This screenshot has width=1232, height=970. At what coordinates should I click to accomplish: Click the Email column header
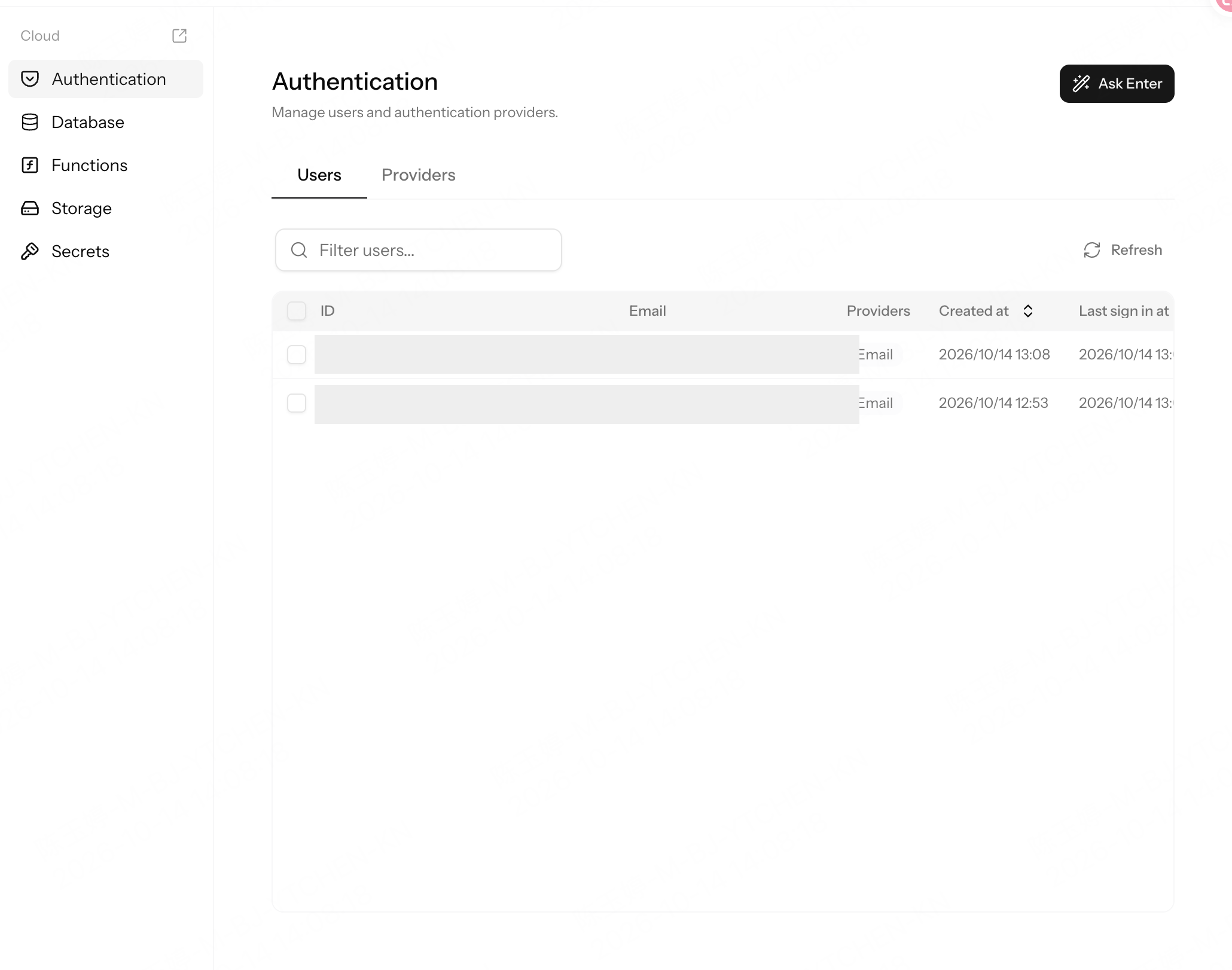[x=647, y=311]
